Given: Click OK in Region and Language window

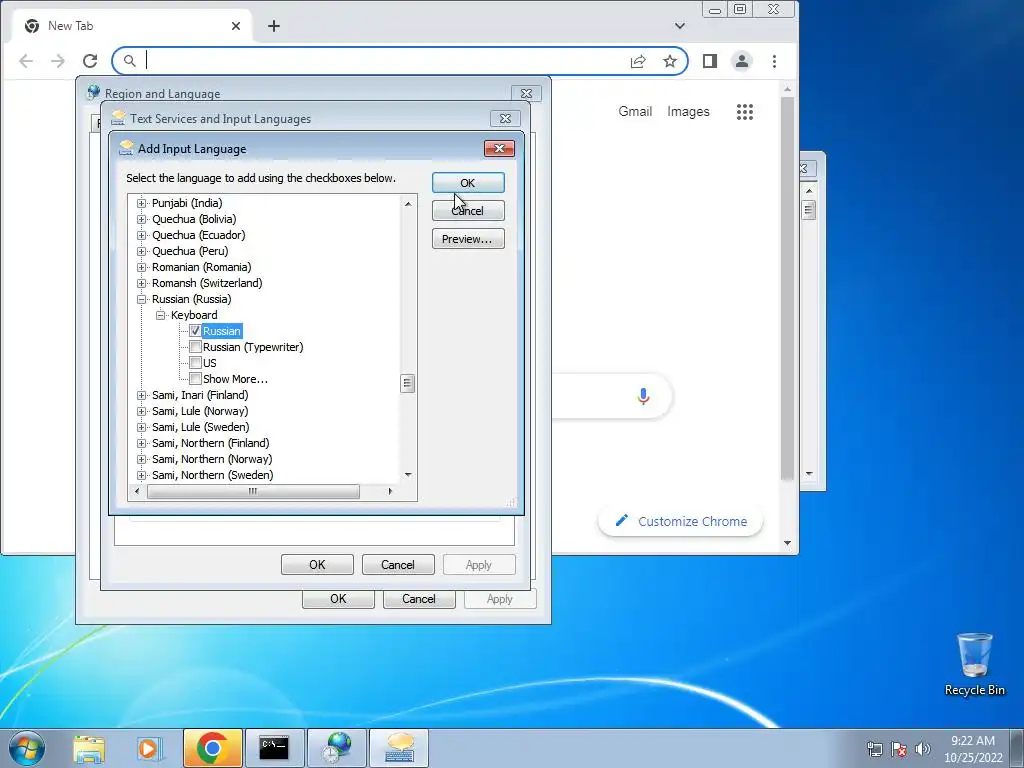Looking at the screenshot, I should (338, 599).
